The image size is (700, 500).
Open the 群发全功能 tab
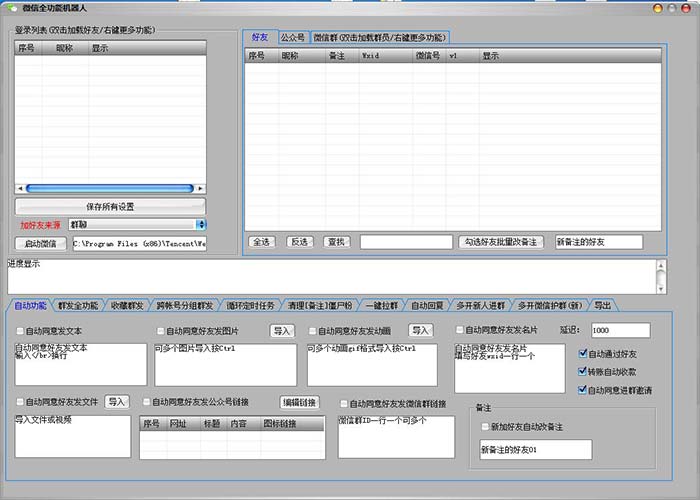pos(78,306)
